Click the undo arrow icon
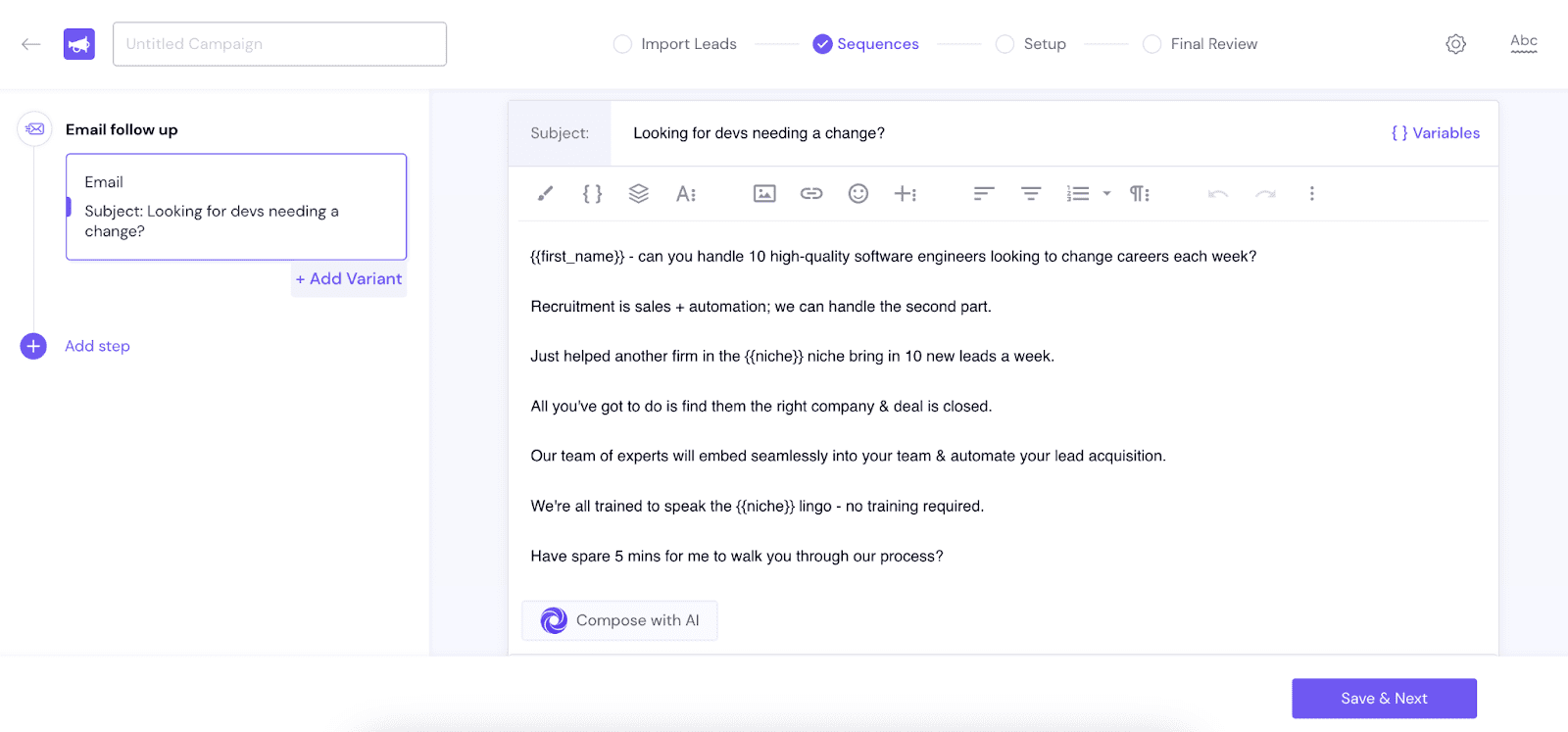 click(x=1218, y=194)
